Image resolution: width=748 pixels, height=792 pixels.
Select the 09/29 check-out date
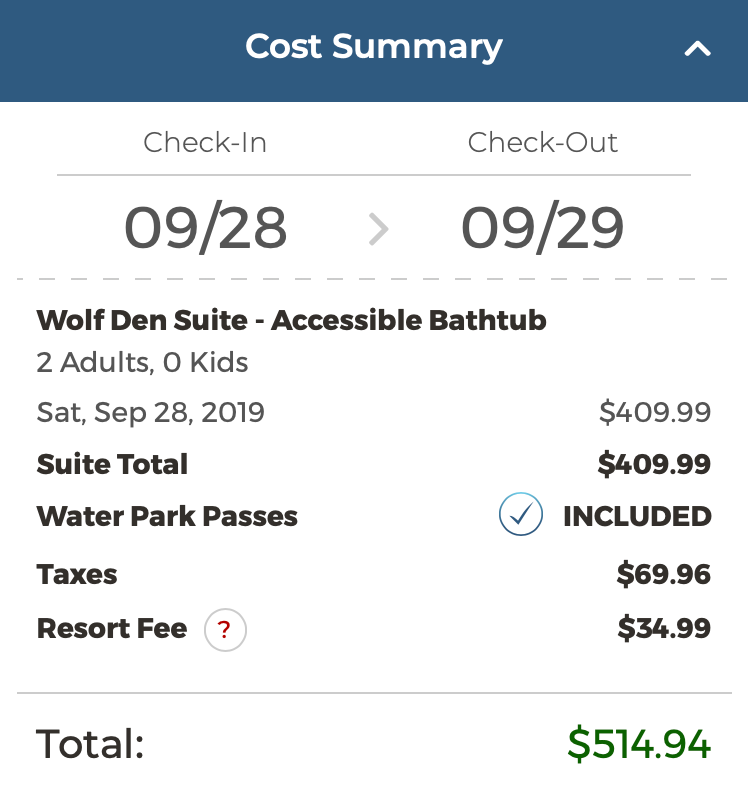[542, 228]
